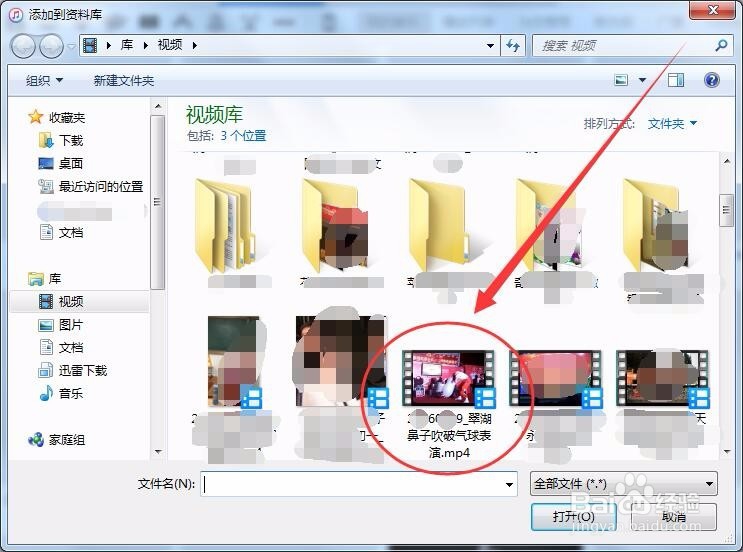Click the video library icon in address bar
Screen dimensions: 743x552
(x=90, y=45)
